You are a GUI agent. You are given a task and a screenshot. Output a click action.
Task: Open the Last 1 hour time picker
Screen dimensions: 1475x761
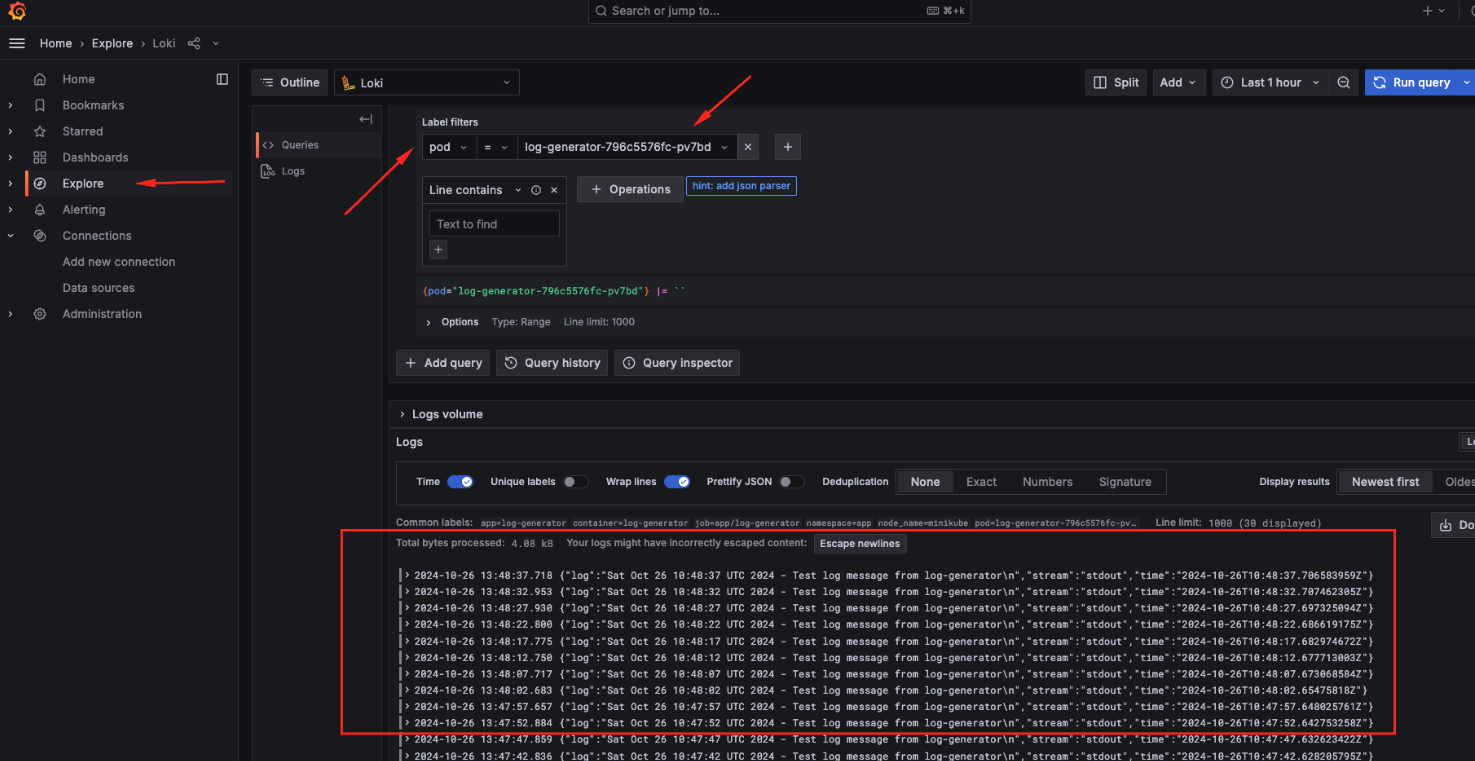coord(1270,83)
